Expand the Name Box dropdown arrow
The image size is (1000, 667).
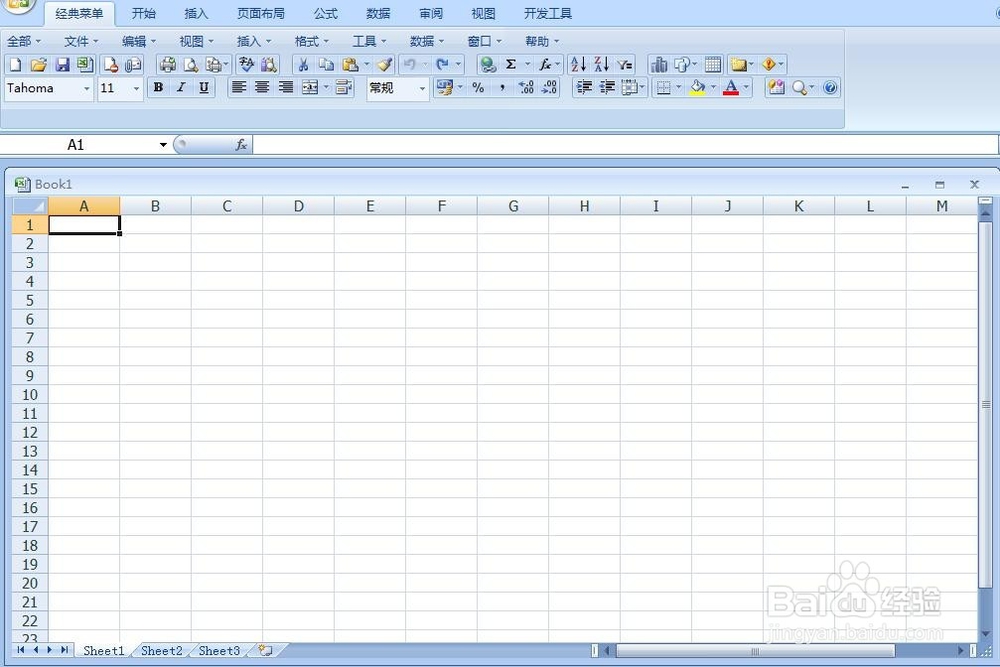pyautogui.click(x=163, y=145)
